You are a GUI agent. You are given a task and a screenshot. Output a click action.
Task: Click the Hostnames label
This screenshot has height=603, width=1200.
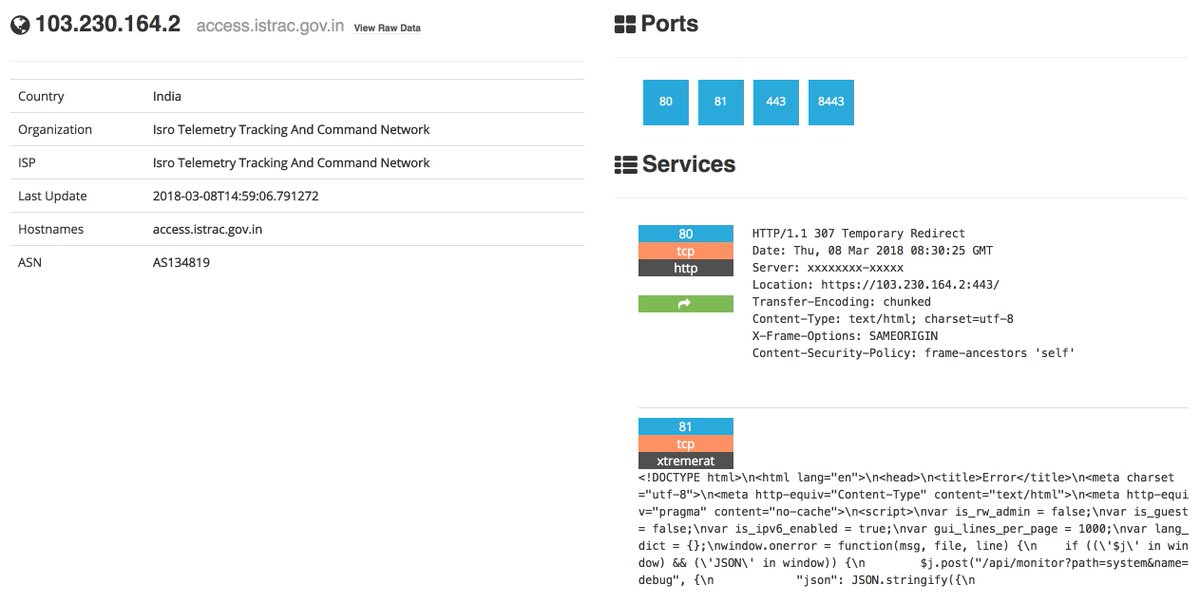51,229
